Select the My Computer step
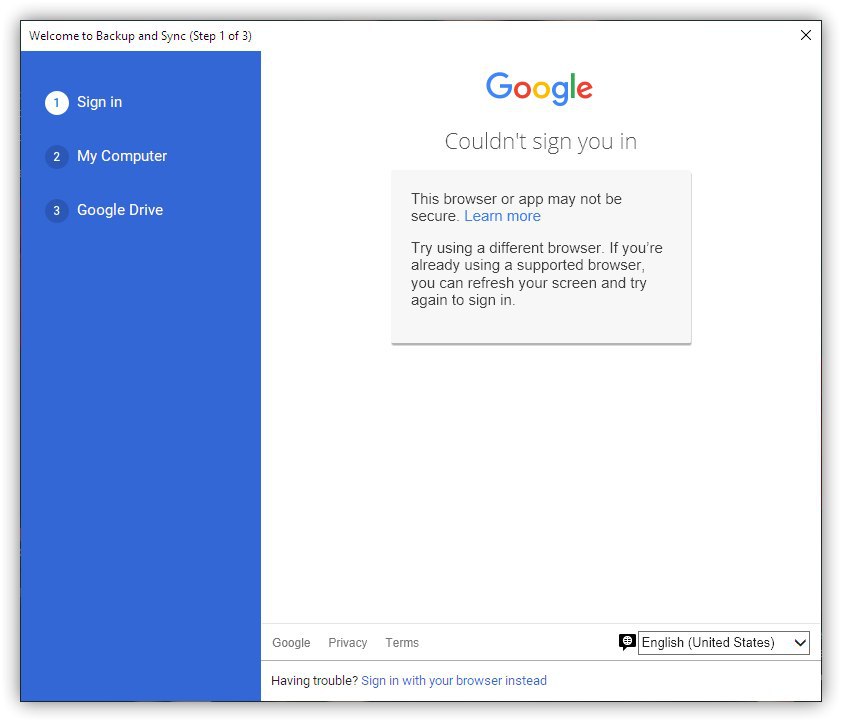The image size is (842, 722). [122, 156]
